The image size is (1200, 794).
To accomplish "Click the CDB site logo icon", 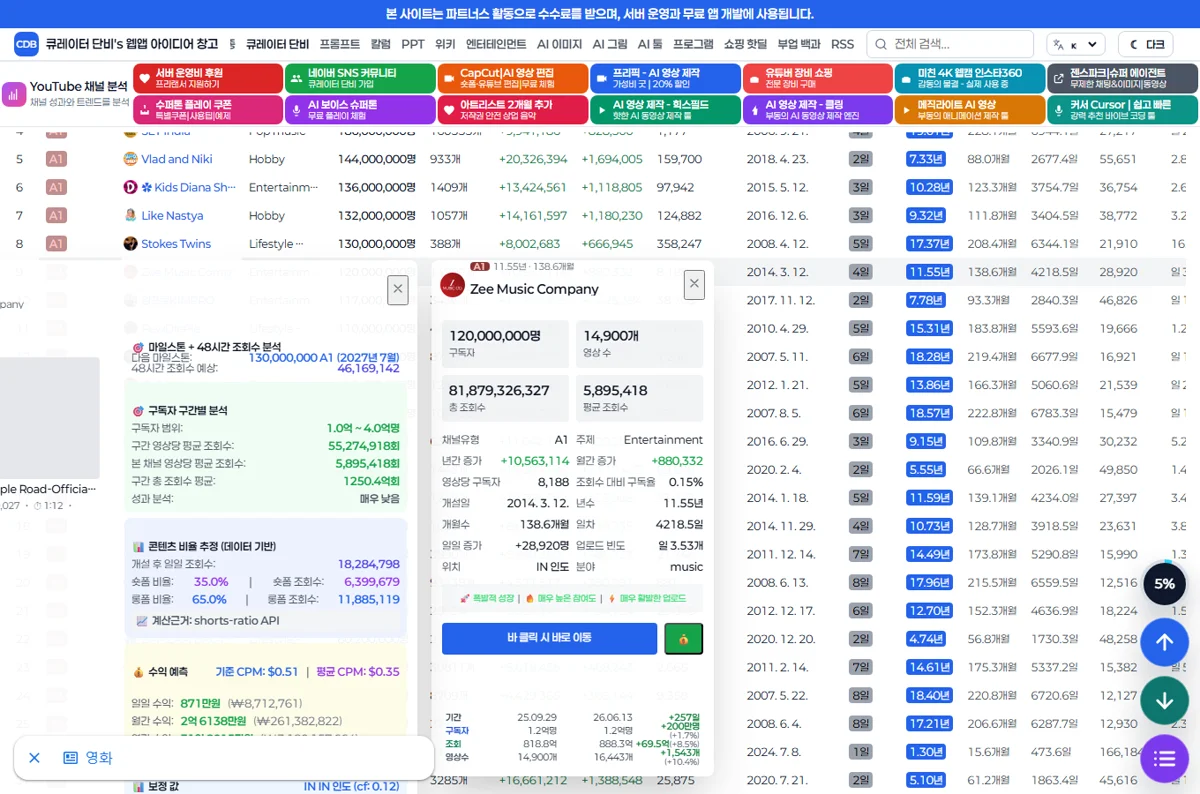I will [27, 44].
